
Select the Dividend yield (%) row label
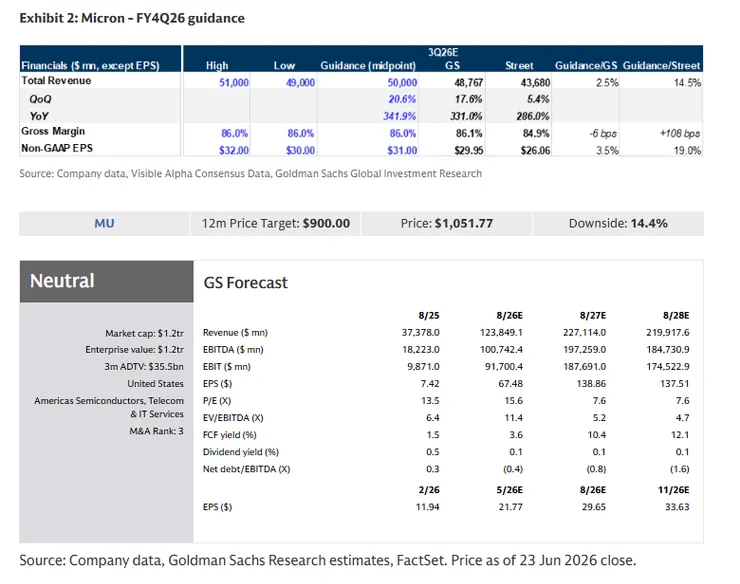pyautogui.click(x=241, y=452)
